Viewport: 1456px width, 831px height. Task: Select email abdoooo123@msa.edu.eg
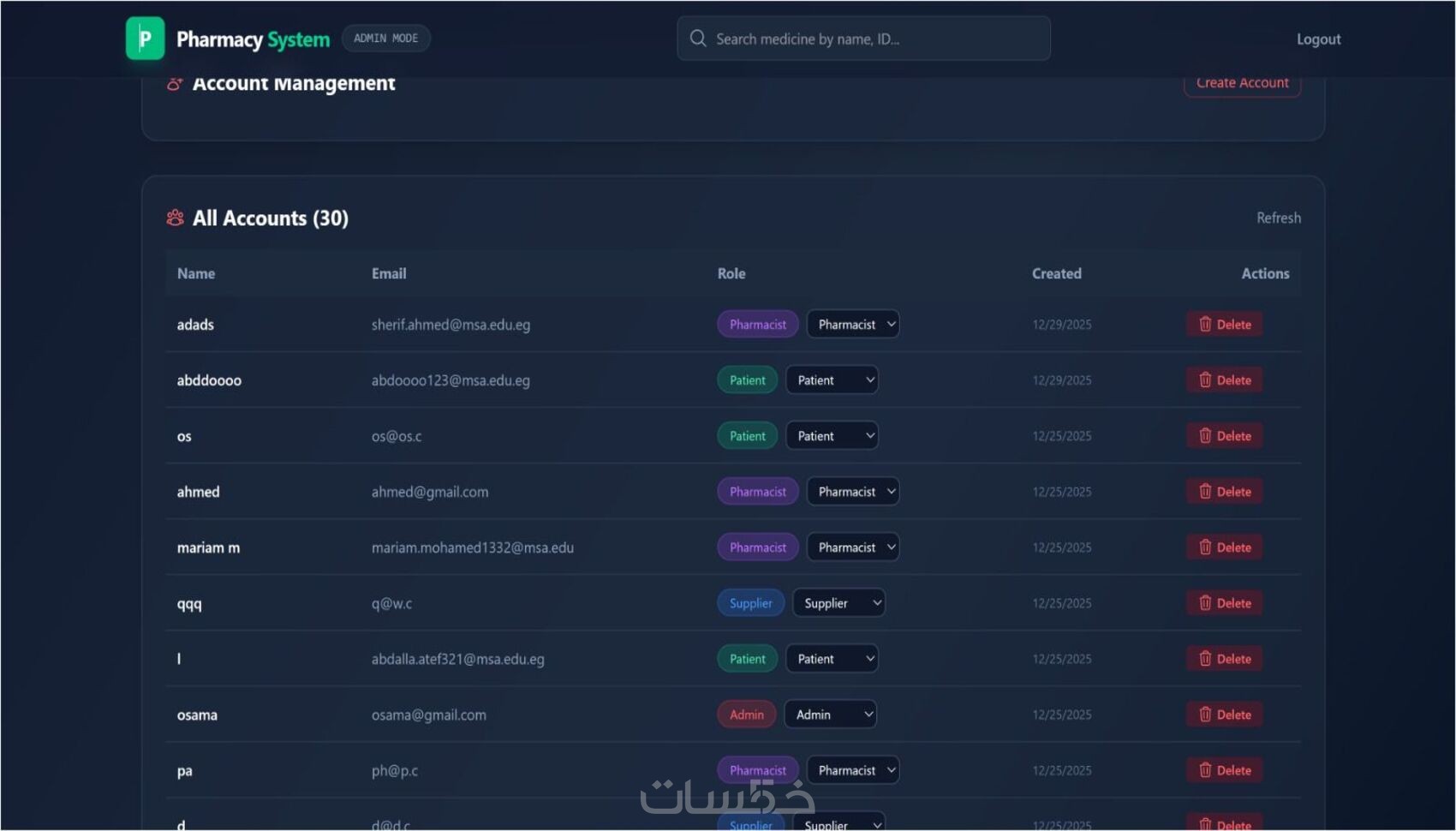(x=451, y=380)
